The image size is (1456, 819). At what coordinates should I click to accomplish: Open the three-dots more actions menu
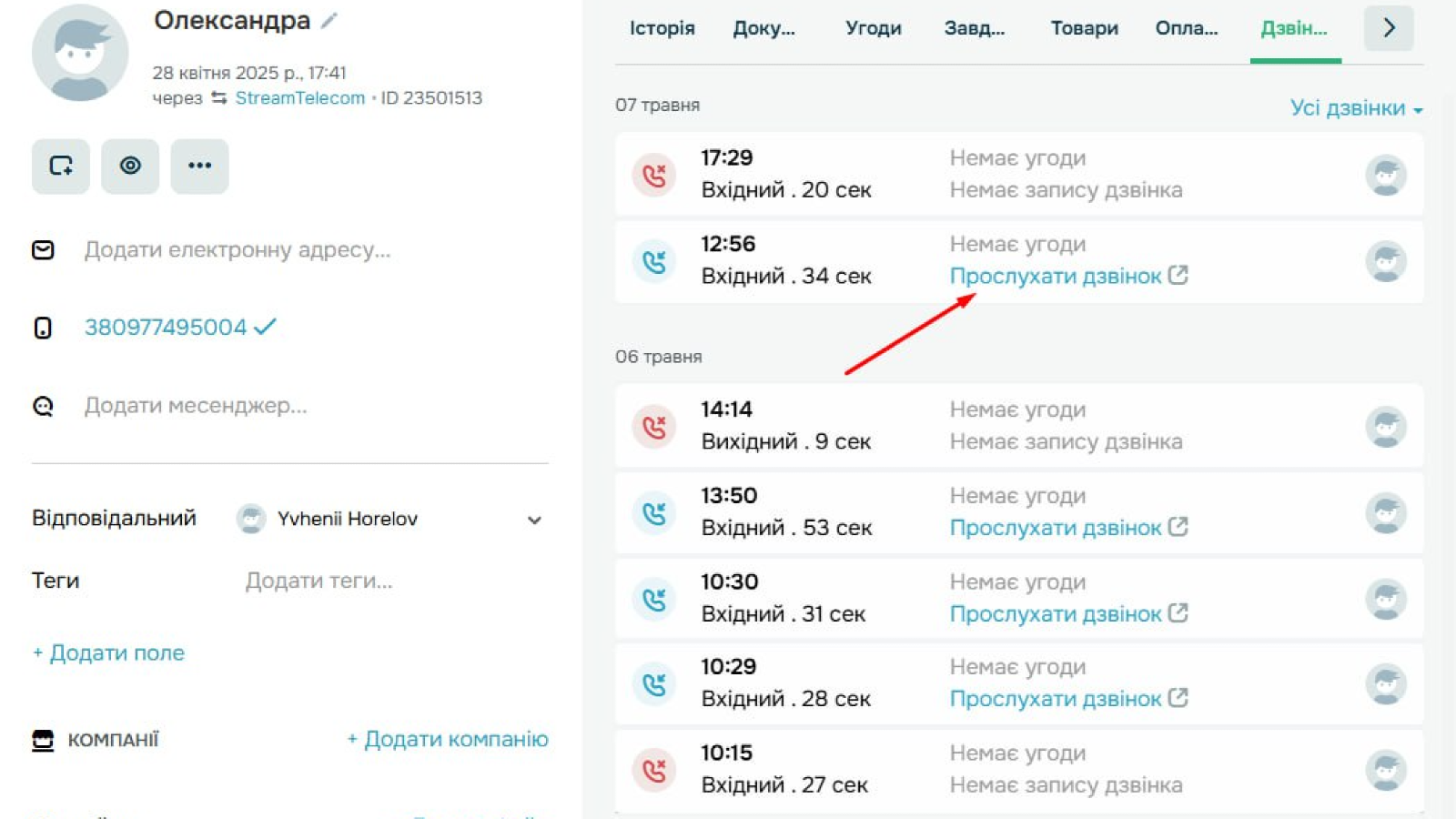point(199,166)
